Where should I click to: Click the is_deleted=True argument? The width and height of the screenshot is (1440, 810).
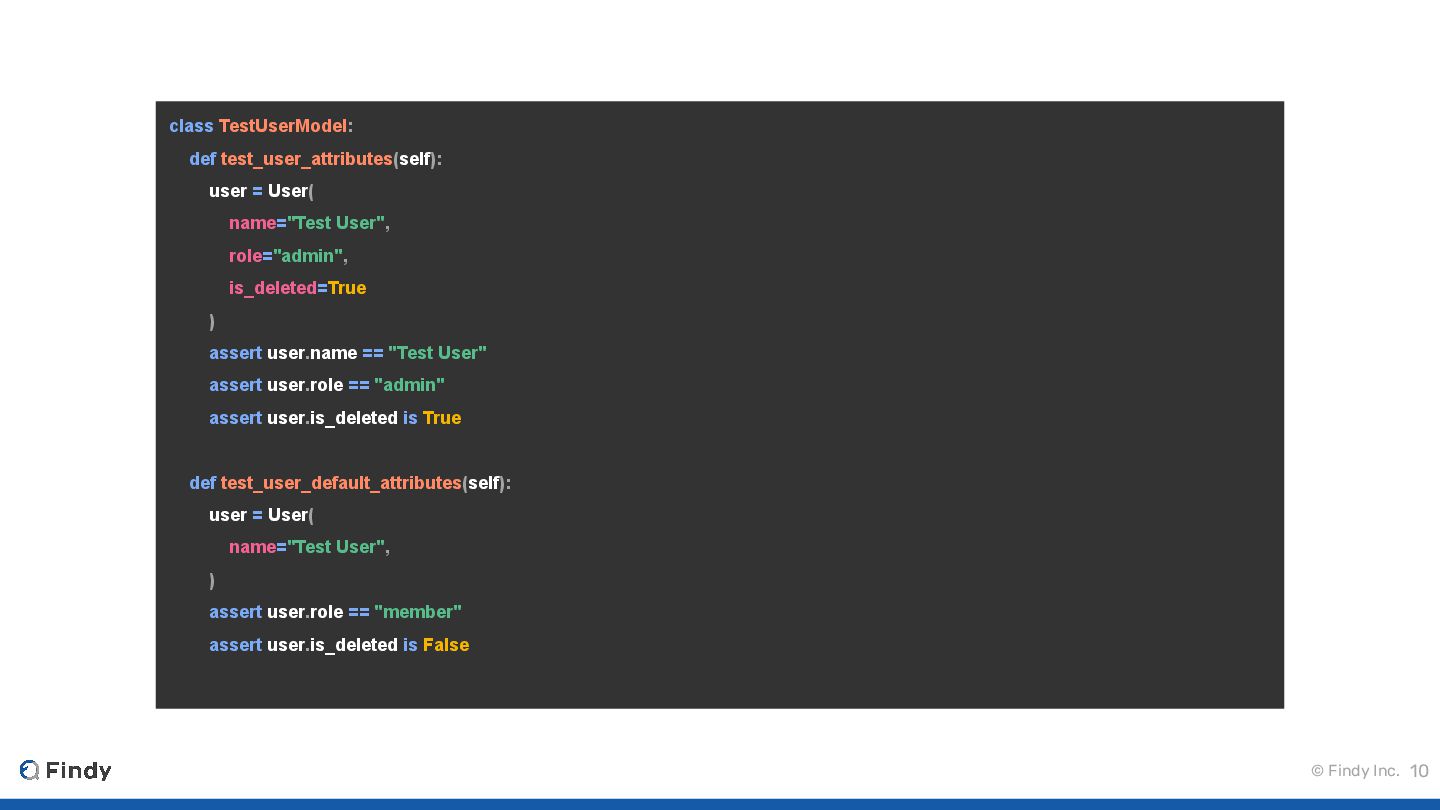[297, 288]
